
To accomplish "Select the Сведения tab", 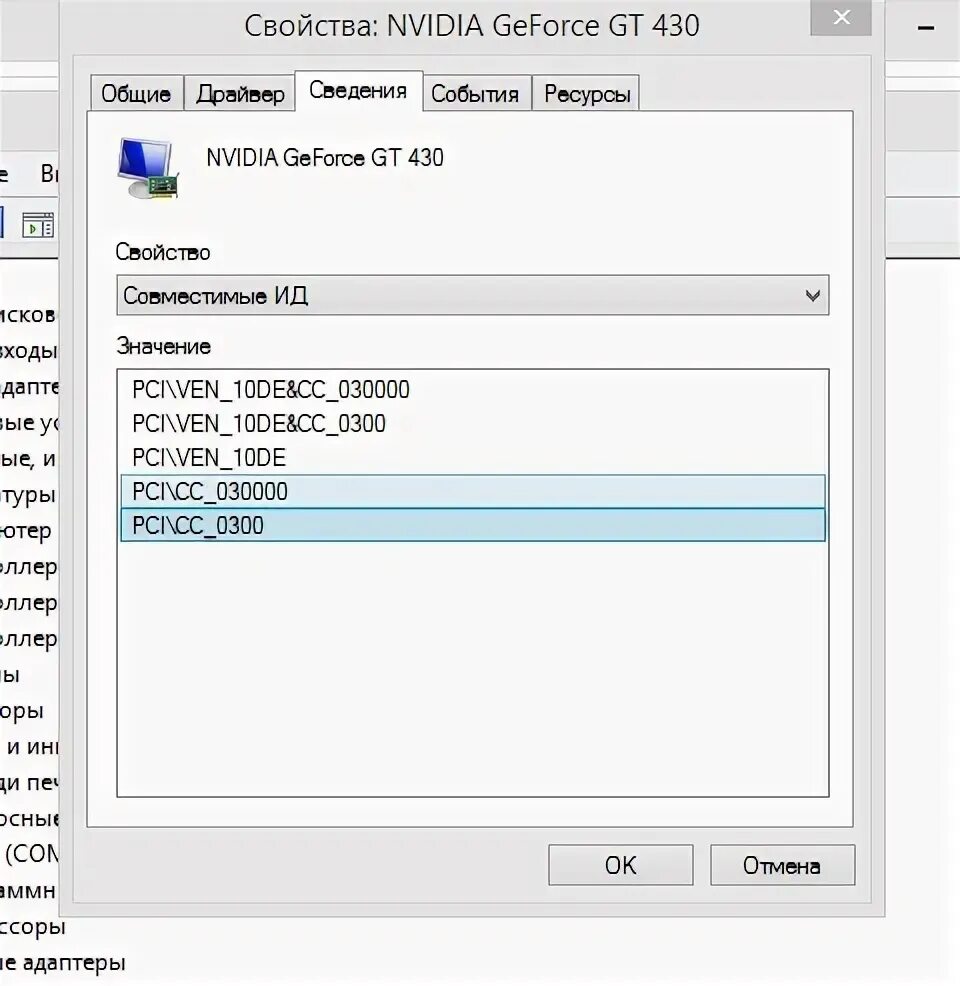I will click(x=358, y=91).
